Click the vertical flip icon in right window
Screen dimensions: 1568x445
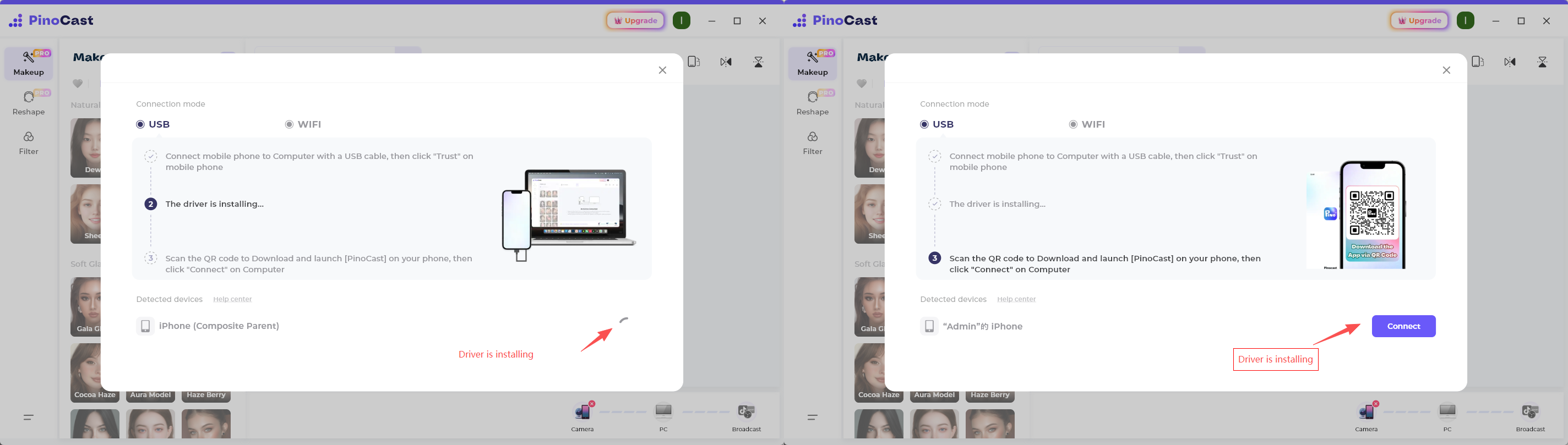pos(1543,62)
